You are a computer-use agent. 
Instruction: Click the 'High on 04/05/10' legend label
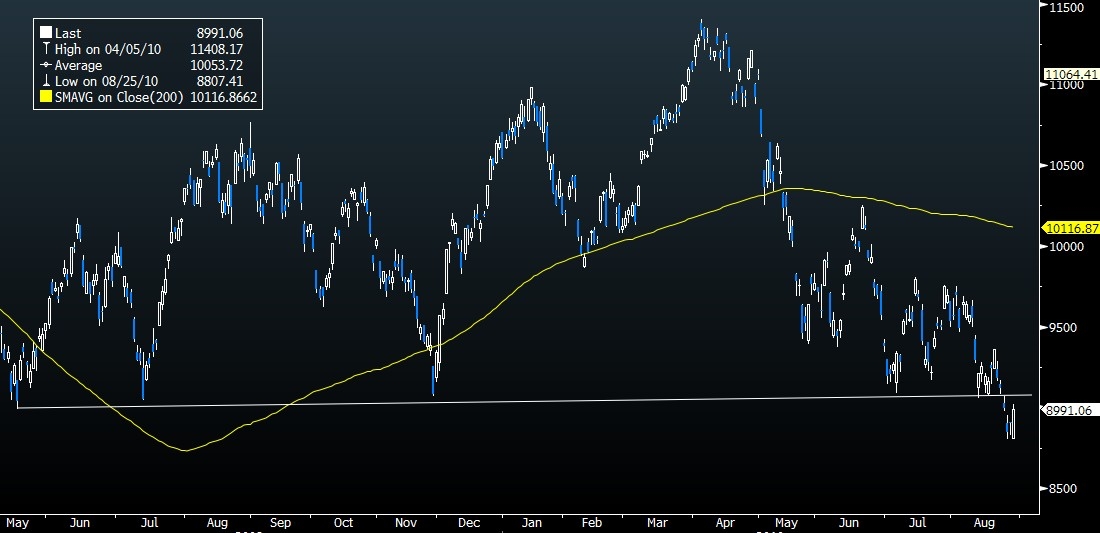click(99, 49)
